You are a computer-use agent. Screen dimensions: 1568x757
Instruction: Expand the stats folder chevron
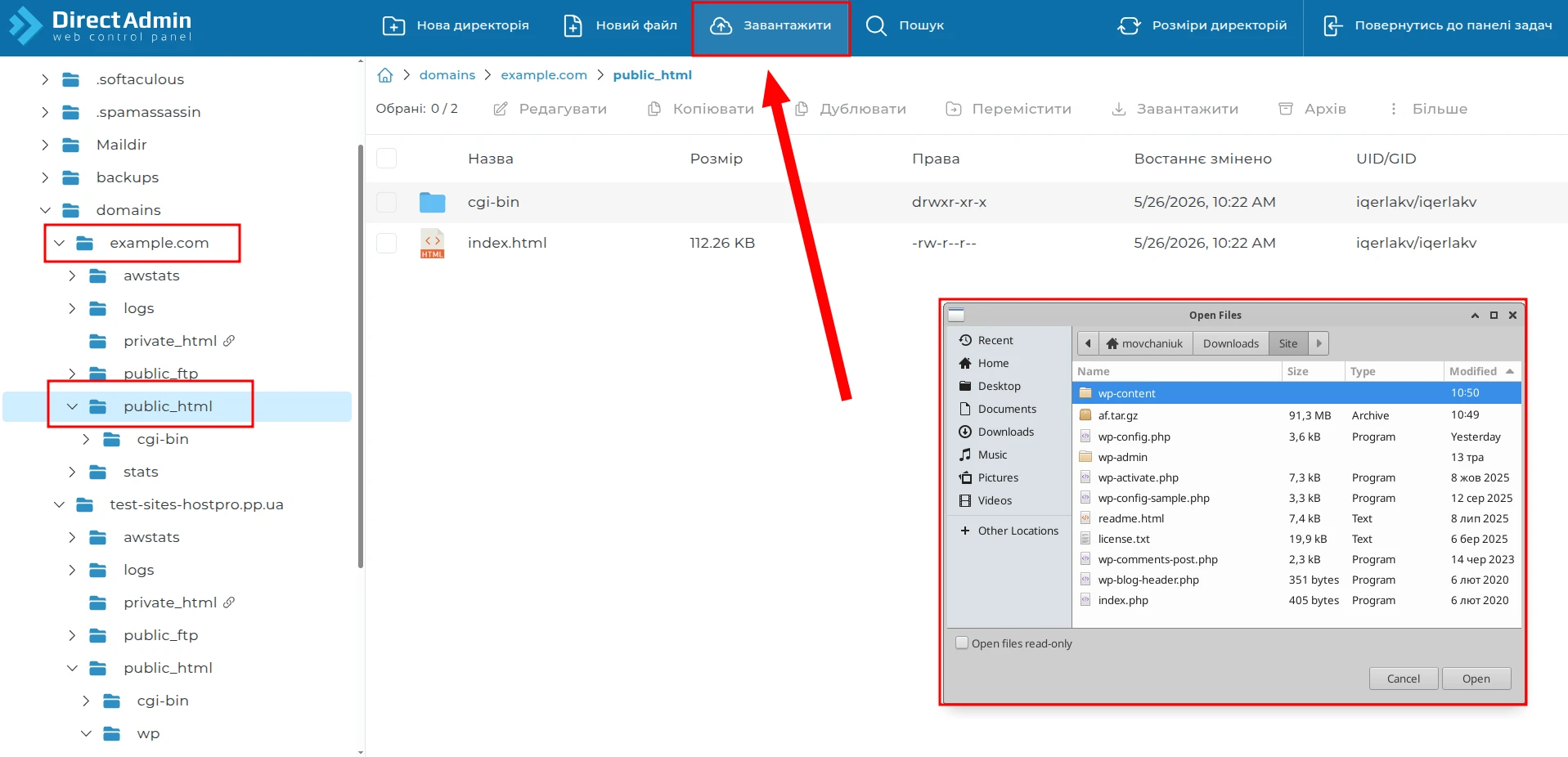point(72,472)
